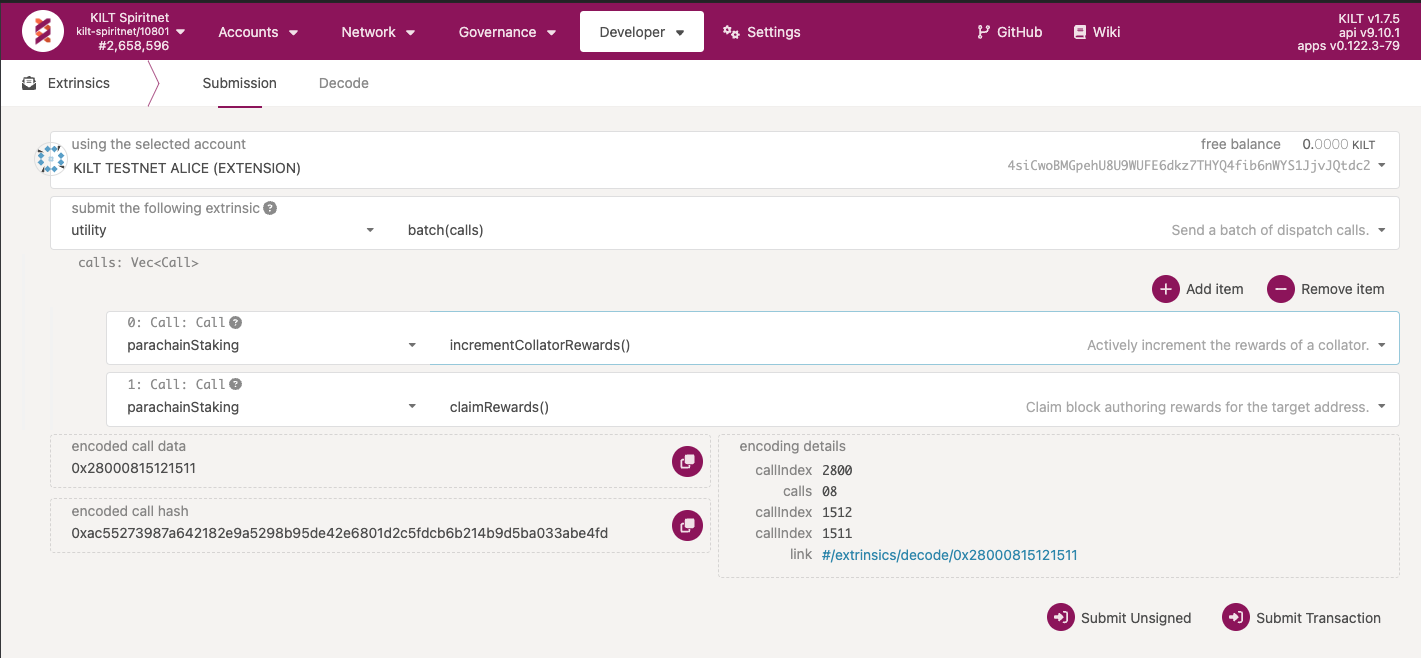Click help icon next to 1: Call
The height and width of the screenshot is (658, 1421).
point(235,384)
